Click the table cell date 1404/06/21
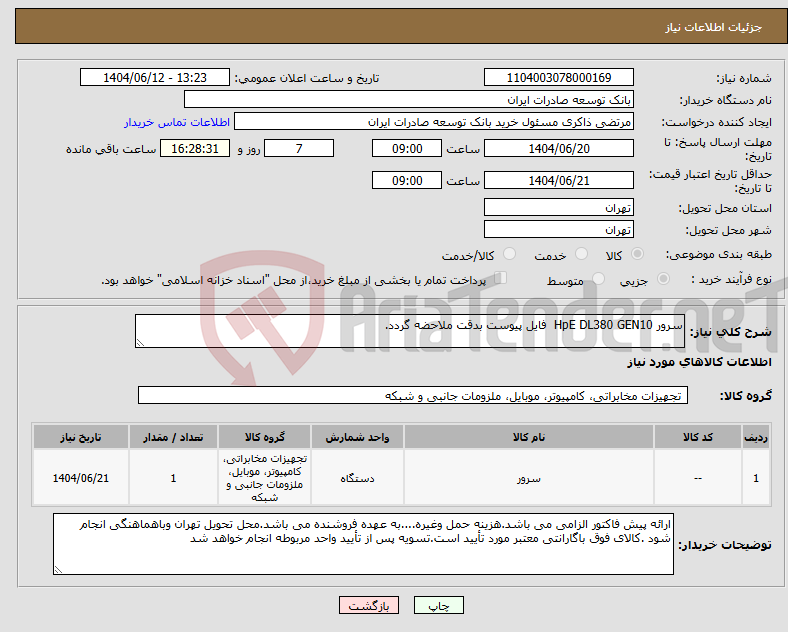The image size is (788, 632). [x=81, y=478]
